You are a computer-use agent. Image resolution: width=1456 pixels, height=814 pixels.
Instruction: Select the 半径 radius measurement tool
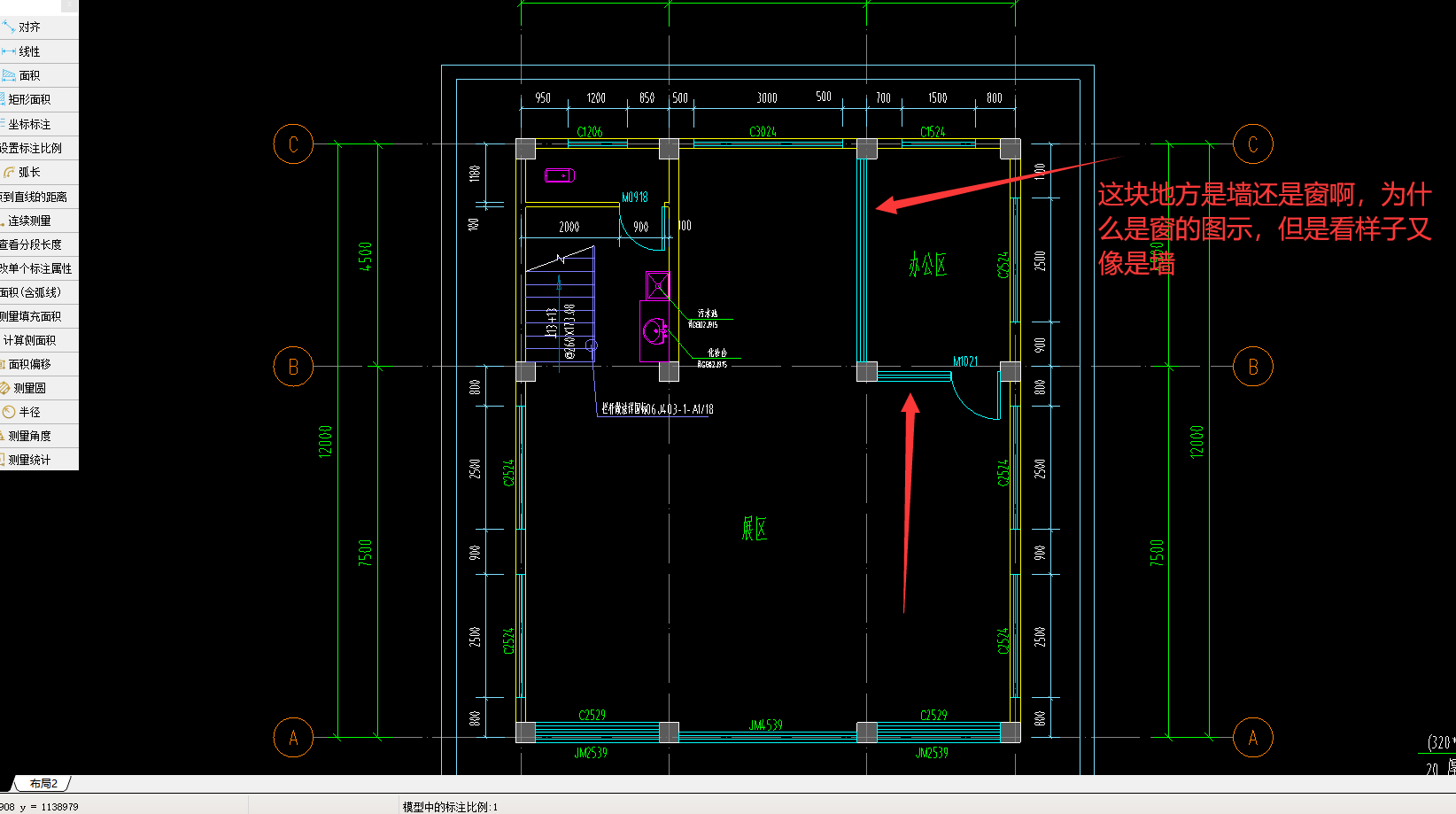39,412
